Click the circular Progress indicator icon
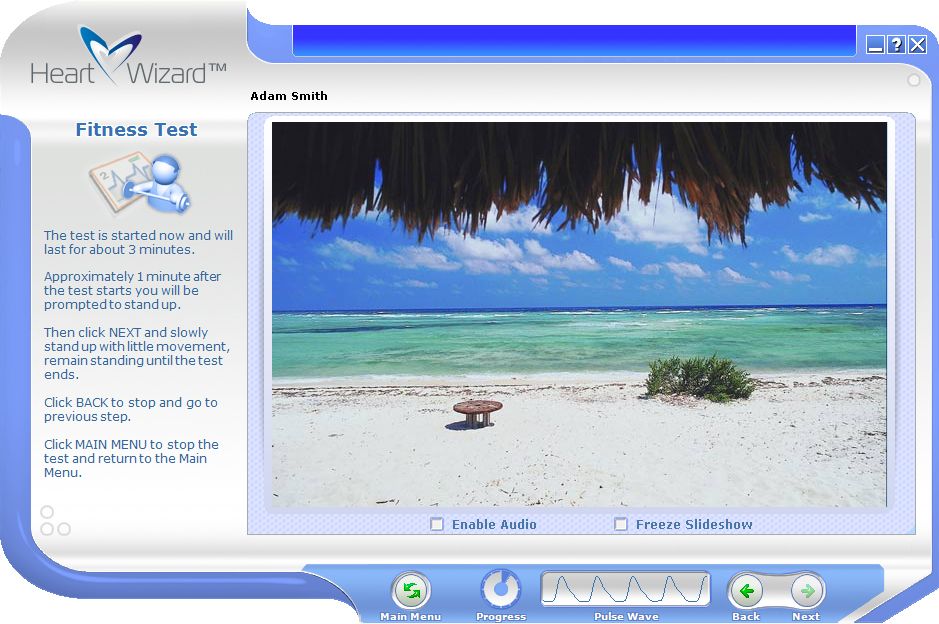 point(501,590)
